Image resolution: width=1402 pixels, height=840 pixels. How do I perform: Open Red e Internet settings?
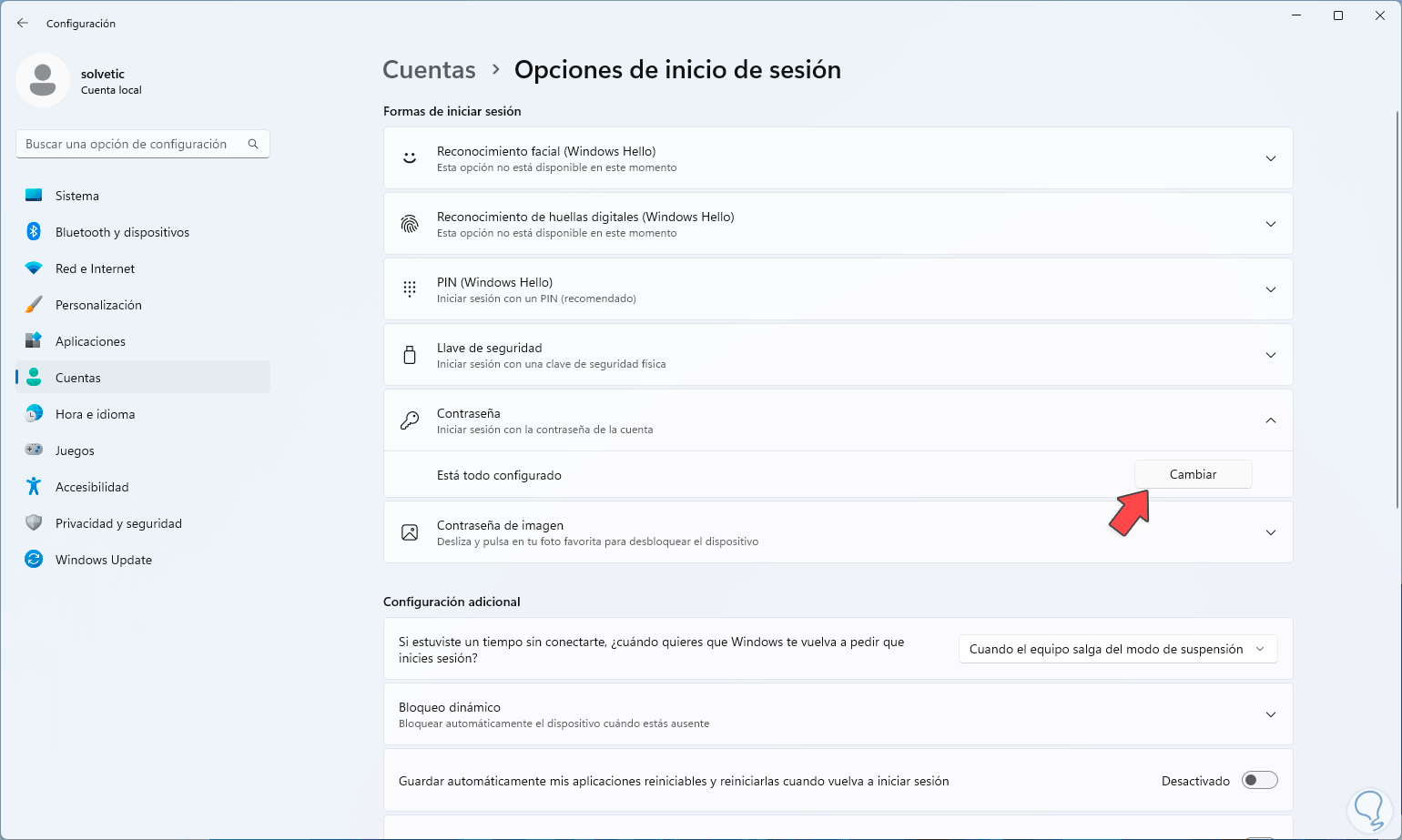click(143, 268)
